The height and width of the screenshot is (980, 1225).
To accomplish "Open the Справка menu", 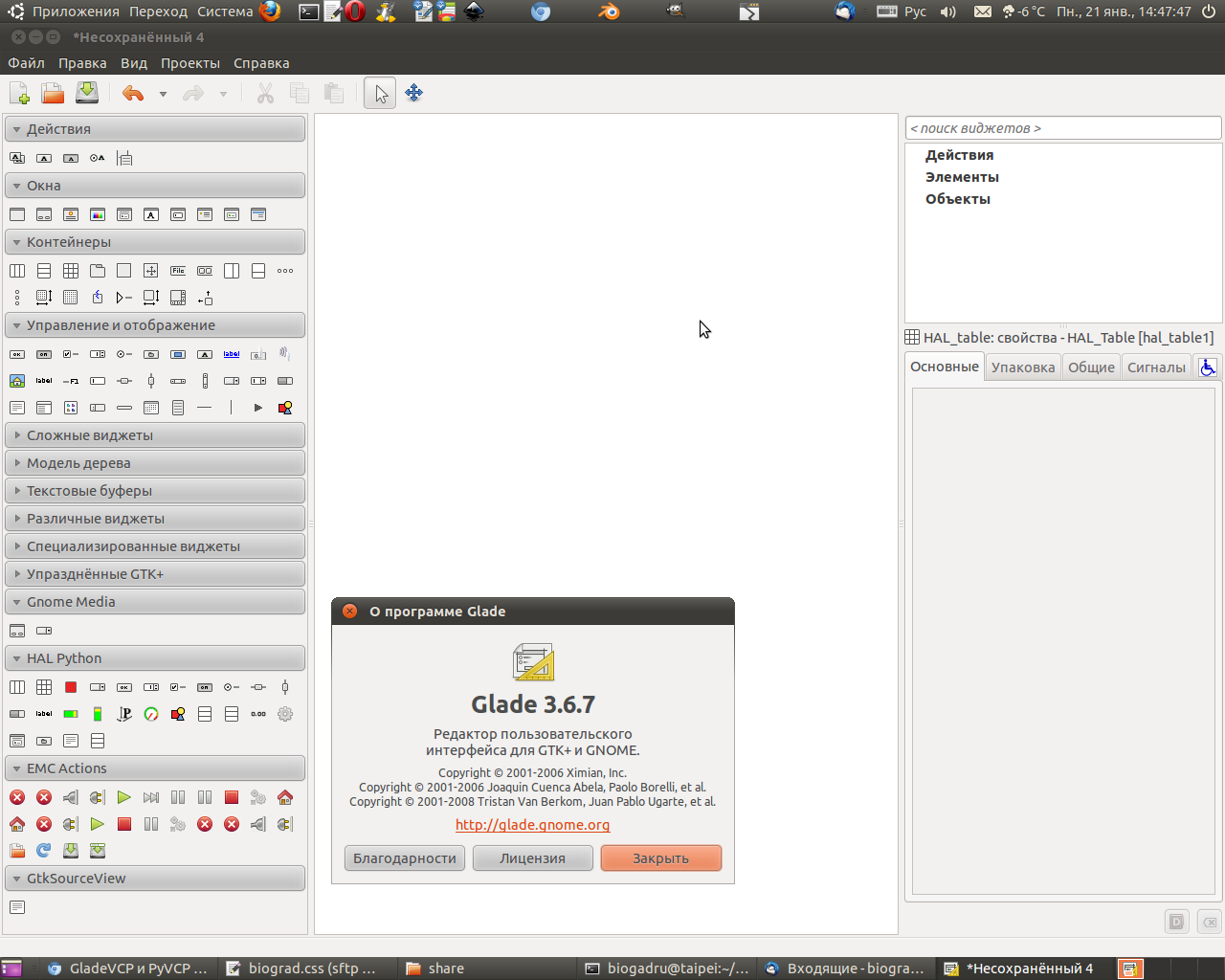I will click(x=261, y=63).
